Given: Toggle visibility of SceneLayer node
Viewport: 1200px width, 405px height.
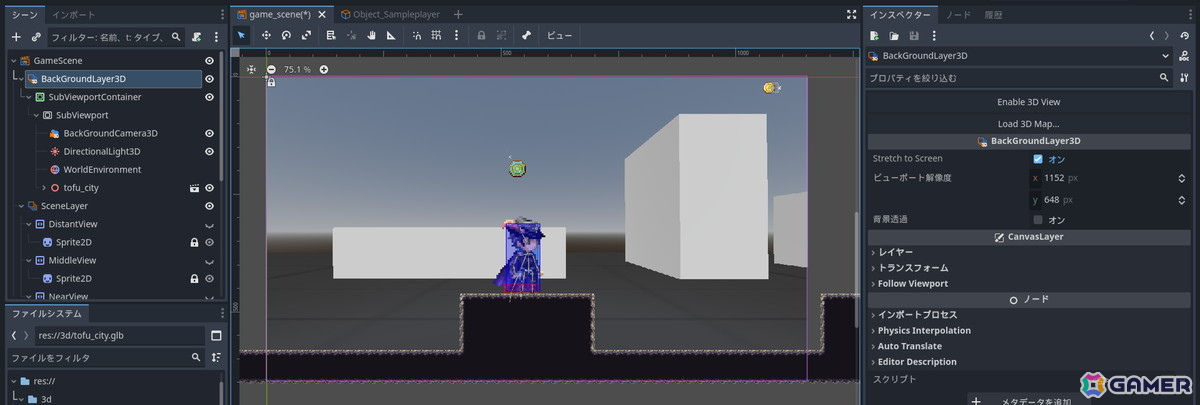Looking at the screenshot, I should pyautogui.click(x=210, y=206).
